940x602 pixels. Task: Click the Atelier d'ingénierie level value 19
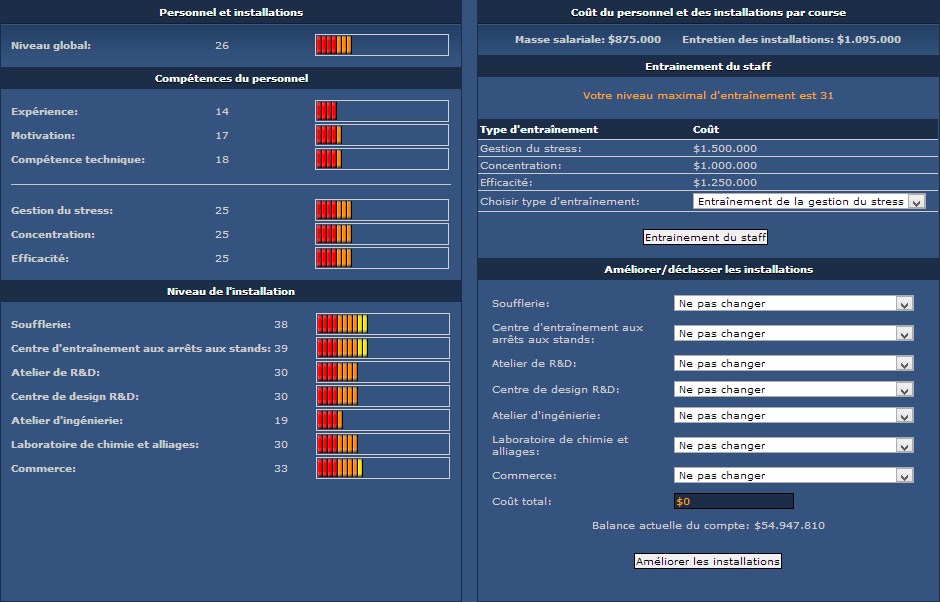point(281,420)
